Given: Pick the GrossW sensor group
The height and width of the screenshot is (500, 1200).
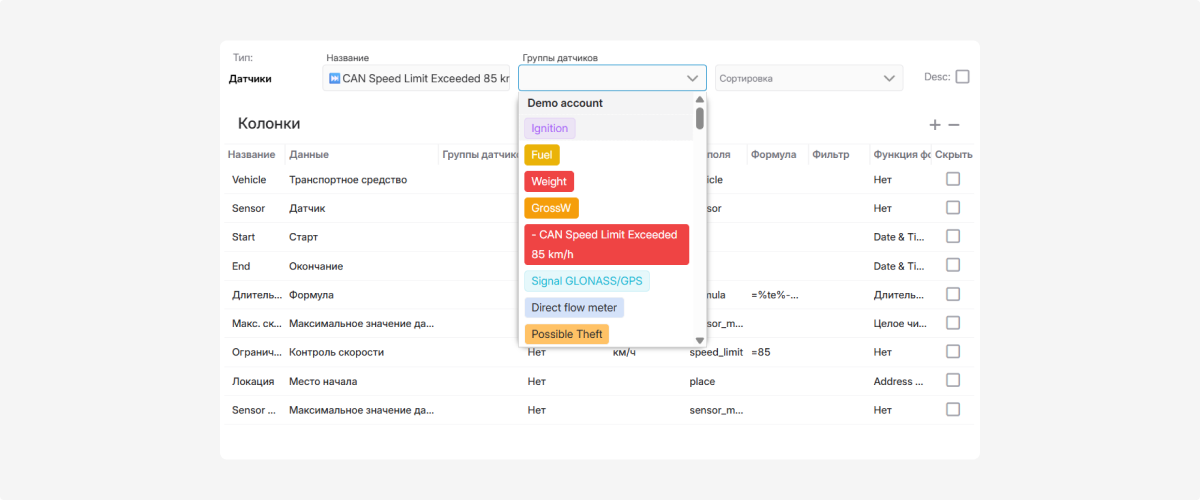Looking at the screenshot, I should 551,208.
